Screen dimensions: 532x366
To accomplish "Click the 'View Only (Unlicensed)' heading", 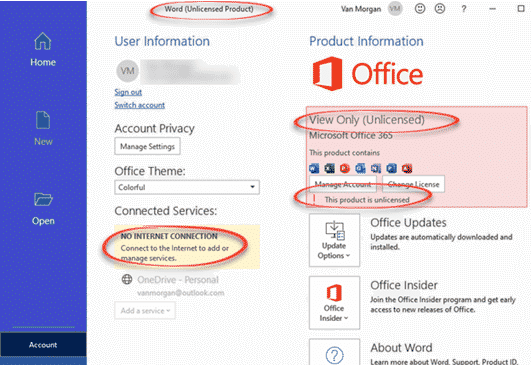I will (367, 120).
